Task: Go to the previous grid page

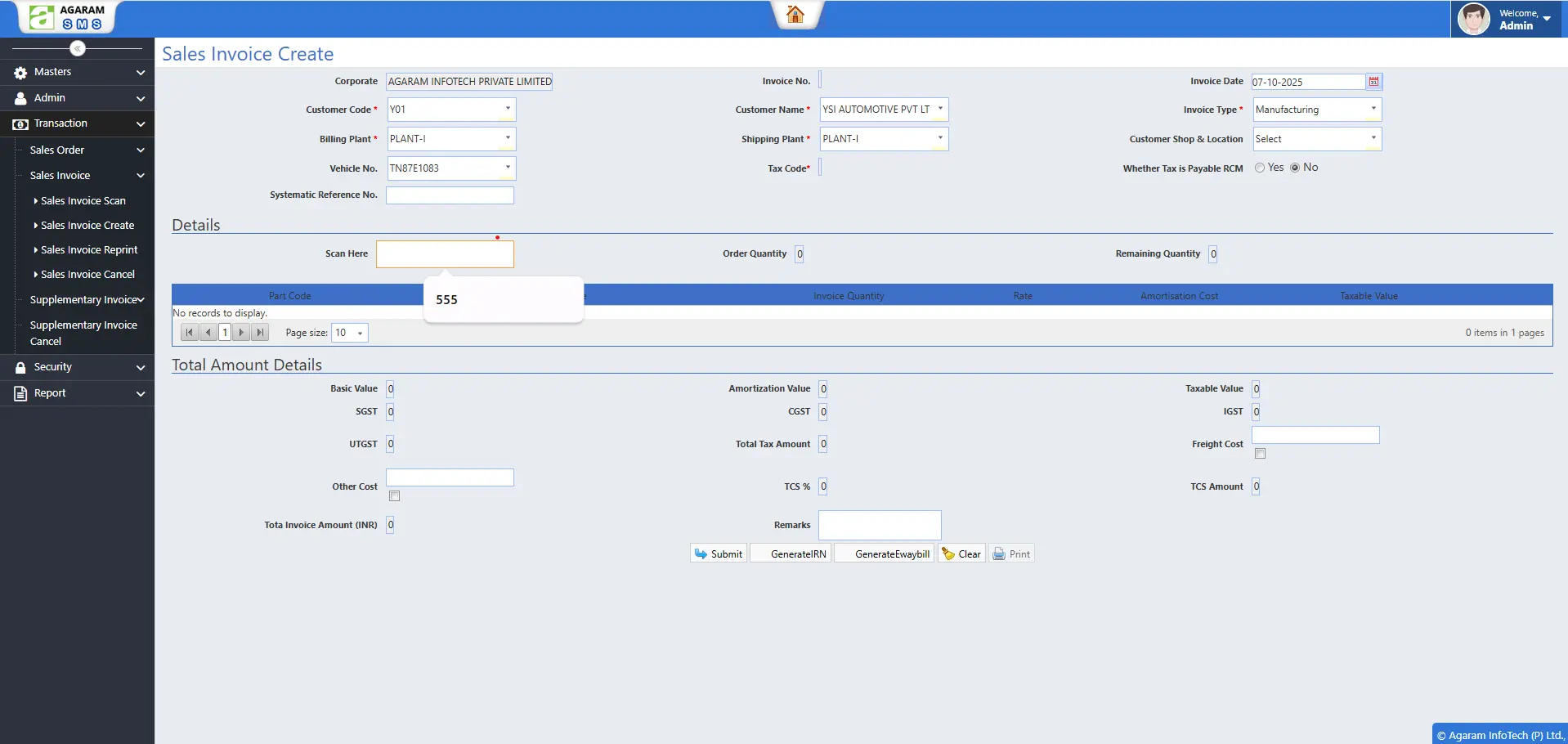Action: pos(208,333)
